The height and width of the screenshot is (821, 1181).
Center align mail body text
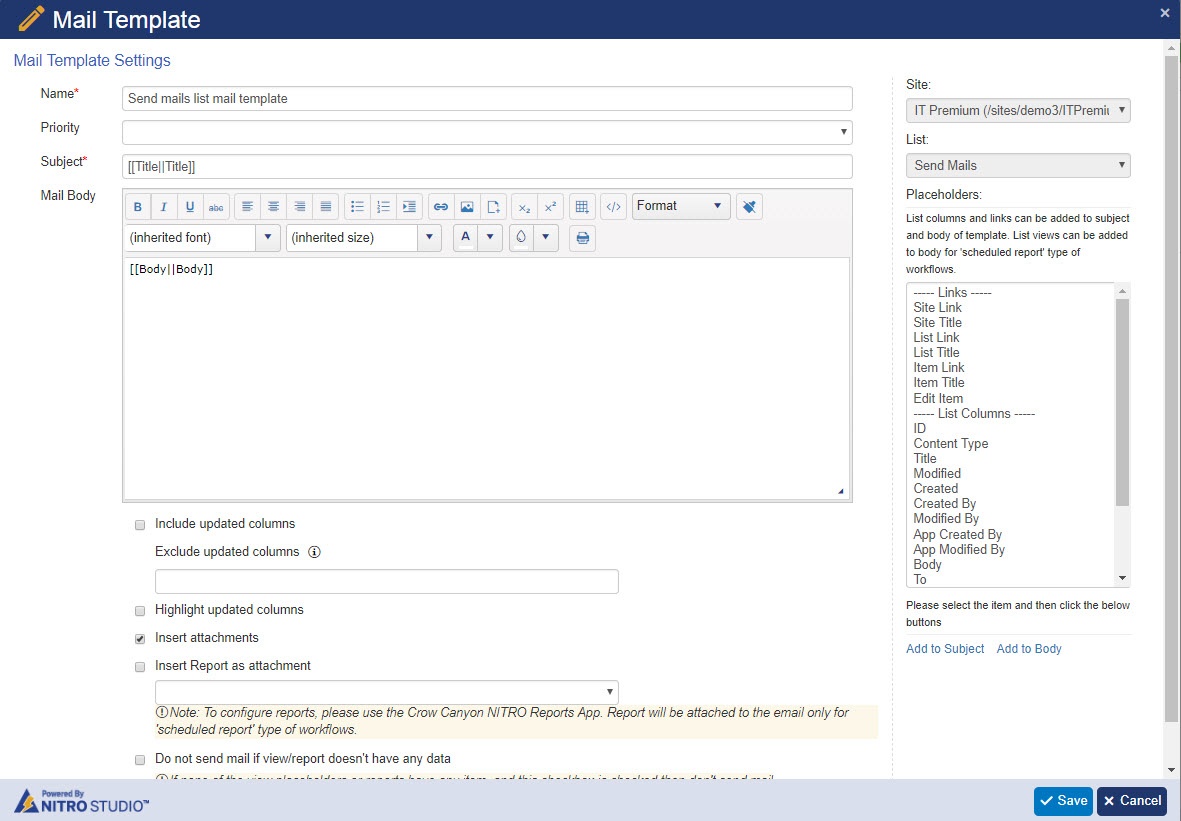tap(273, 207)
